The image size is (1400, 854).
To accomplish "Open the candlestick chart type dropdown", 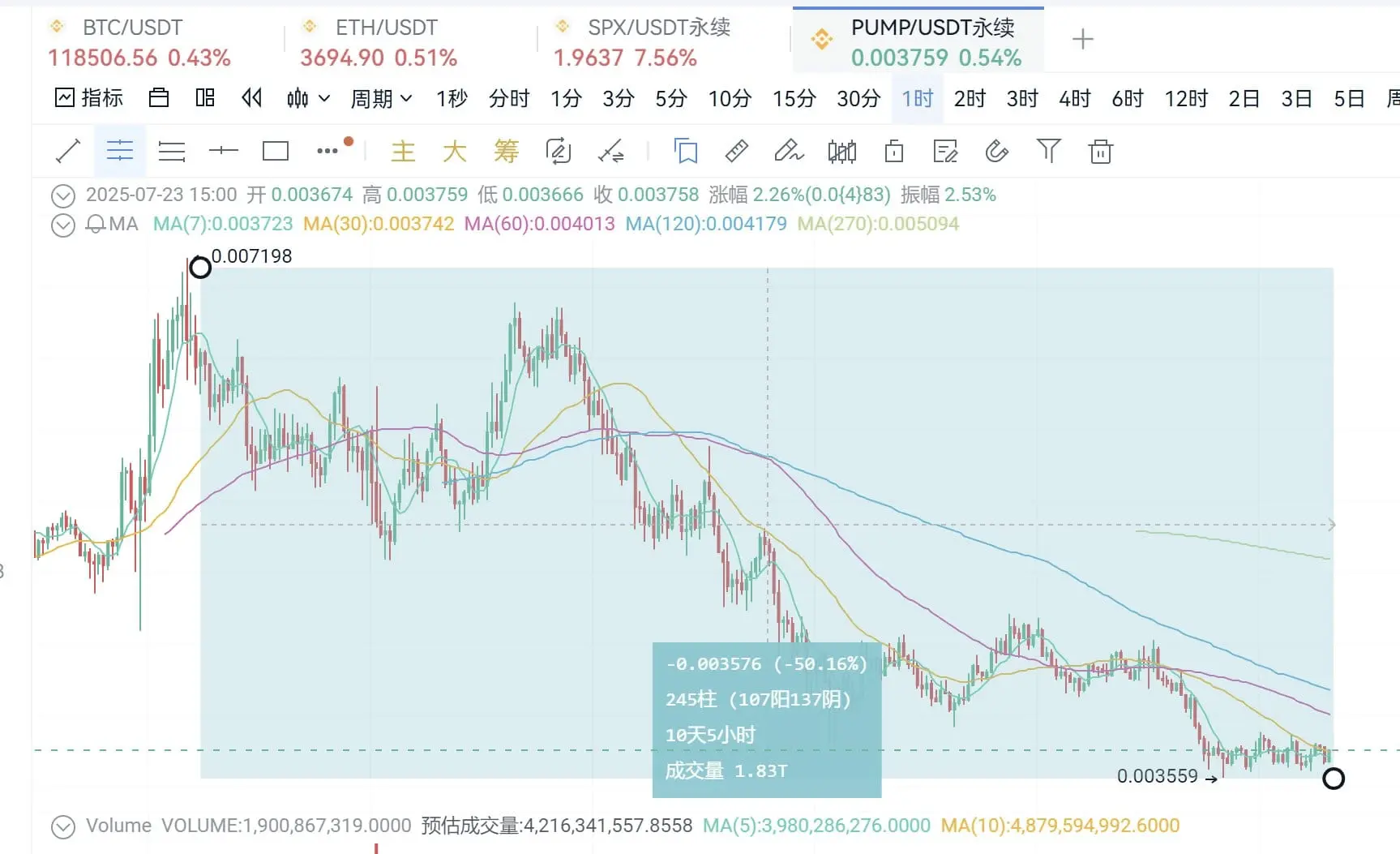I will [x=308, y=99].
